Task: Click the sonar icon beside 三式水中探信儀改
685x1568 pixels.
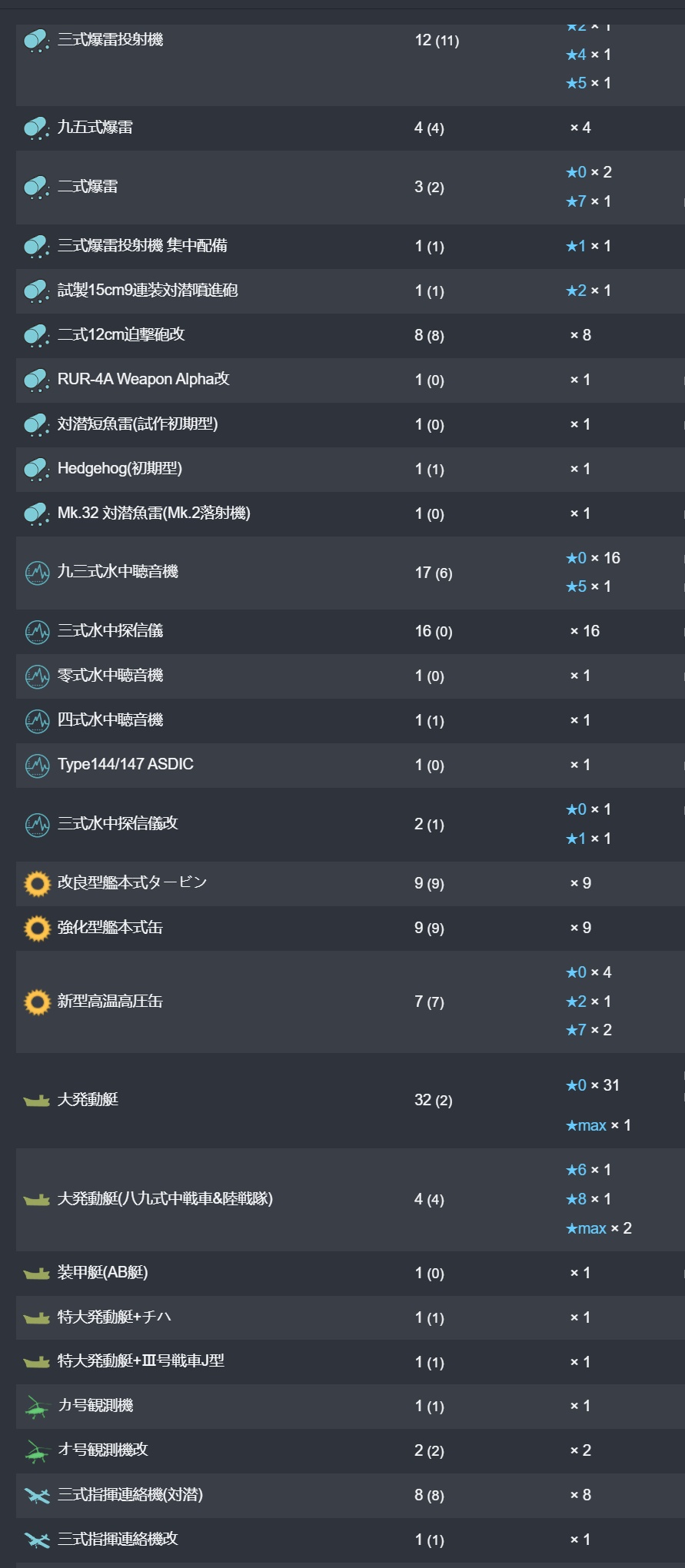Action: (x=37, y=825)
